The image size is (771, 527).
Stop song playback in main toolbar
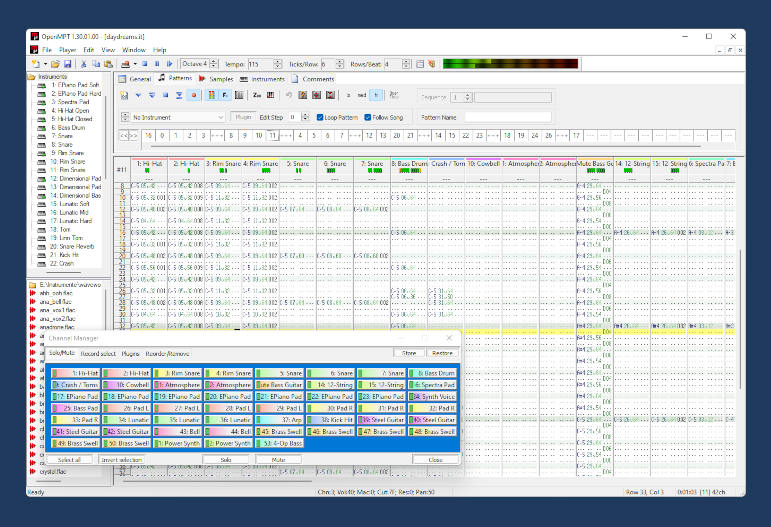point(145,64)
